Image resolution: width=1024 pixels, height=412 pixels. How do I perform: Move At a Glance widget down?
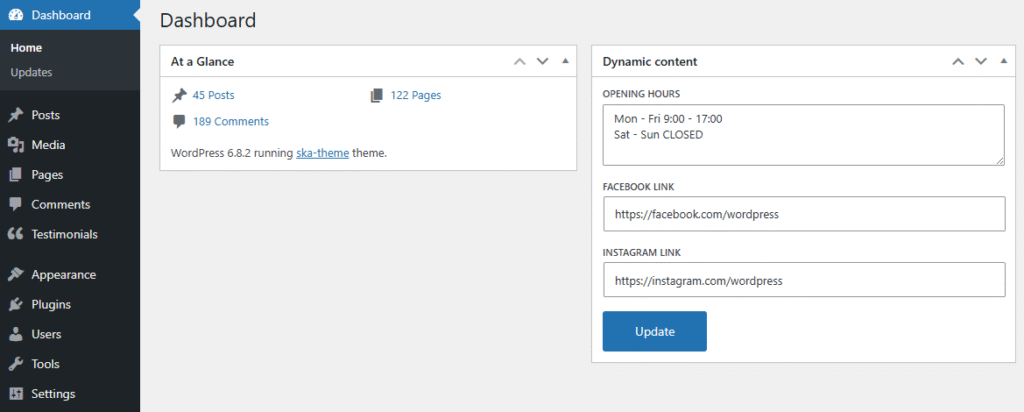pyautogui.click(x=543, y=61)
